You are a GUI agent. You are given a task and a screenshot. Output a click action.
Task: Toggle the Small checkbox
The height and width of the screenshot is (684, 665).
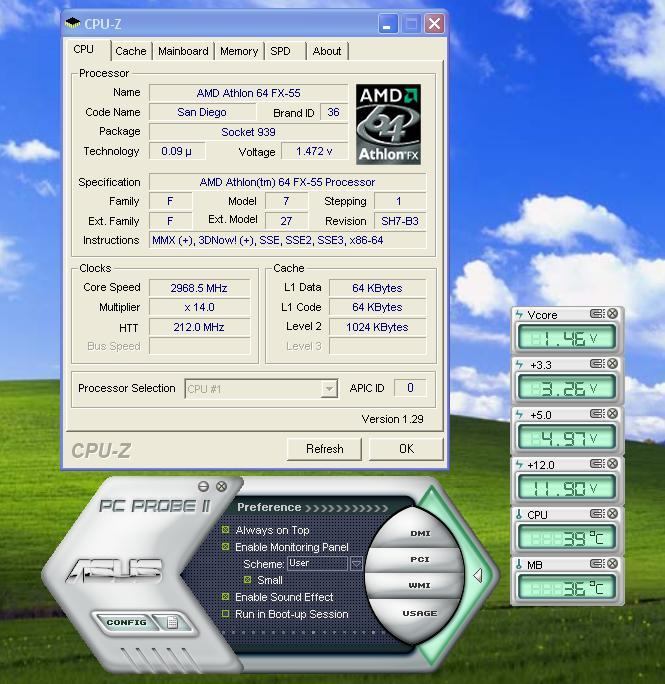click(x=247, y=580)
